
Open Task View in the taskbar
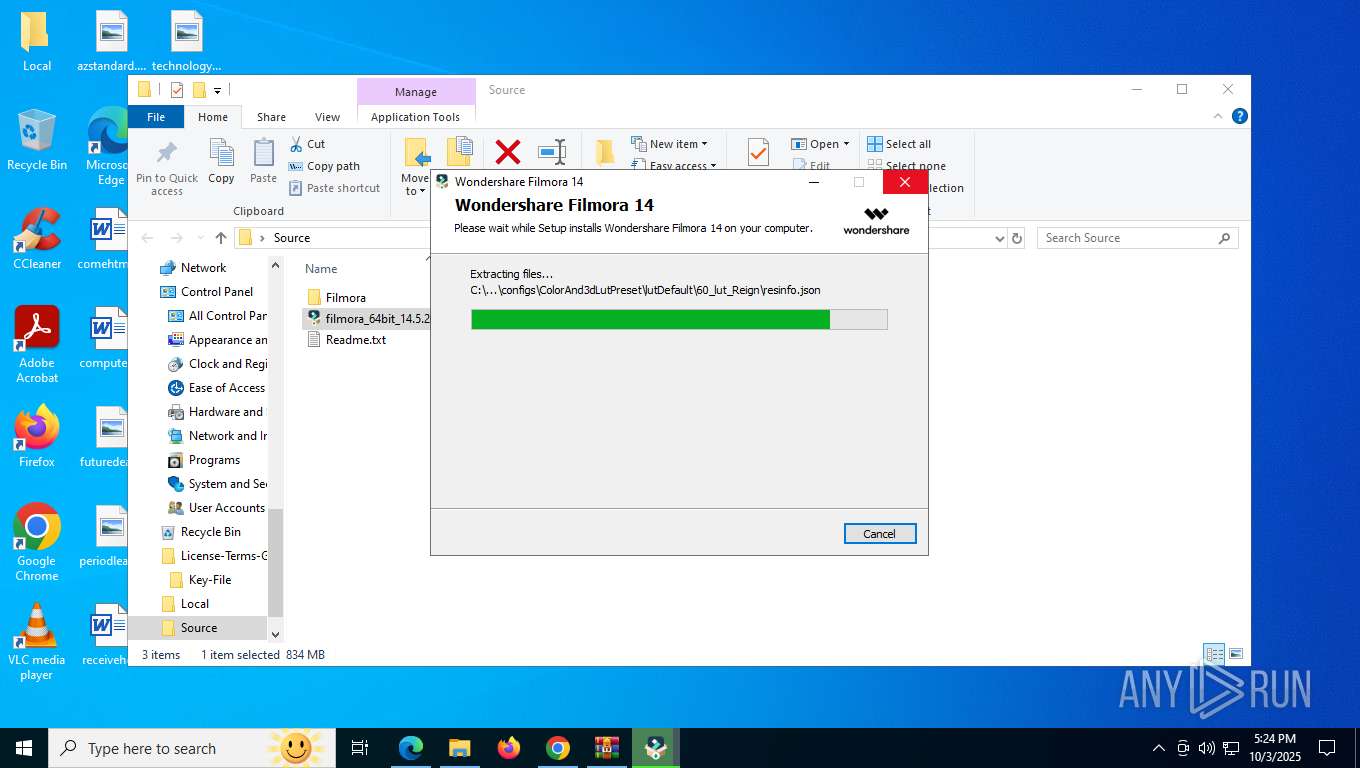pyautogui.click(x=360, y=748)
